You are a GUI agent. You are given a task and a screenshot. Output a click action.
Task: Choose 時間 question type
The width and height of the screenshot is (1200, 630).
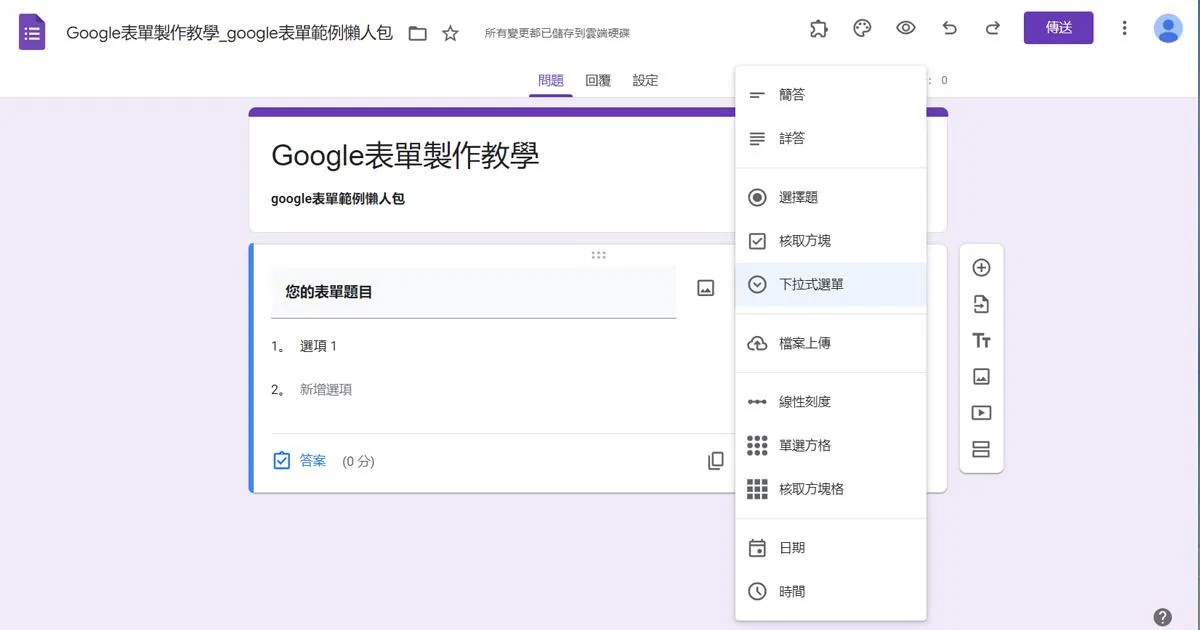[x=831, y=592]
